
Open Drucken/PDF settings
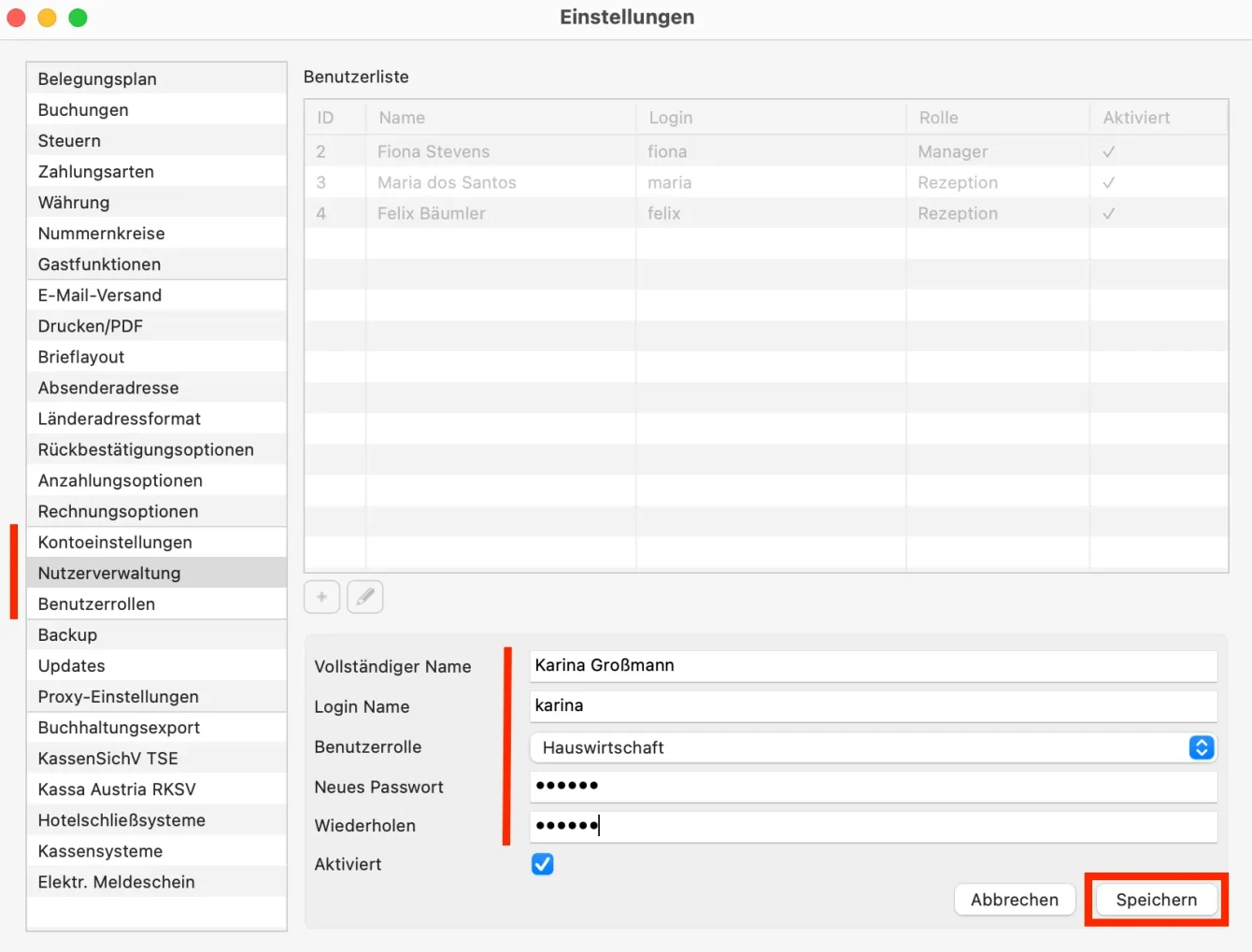(x=157, y=325)
